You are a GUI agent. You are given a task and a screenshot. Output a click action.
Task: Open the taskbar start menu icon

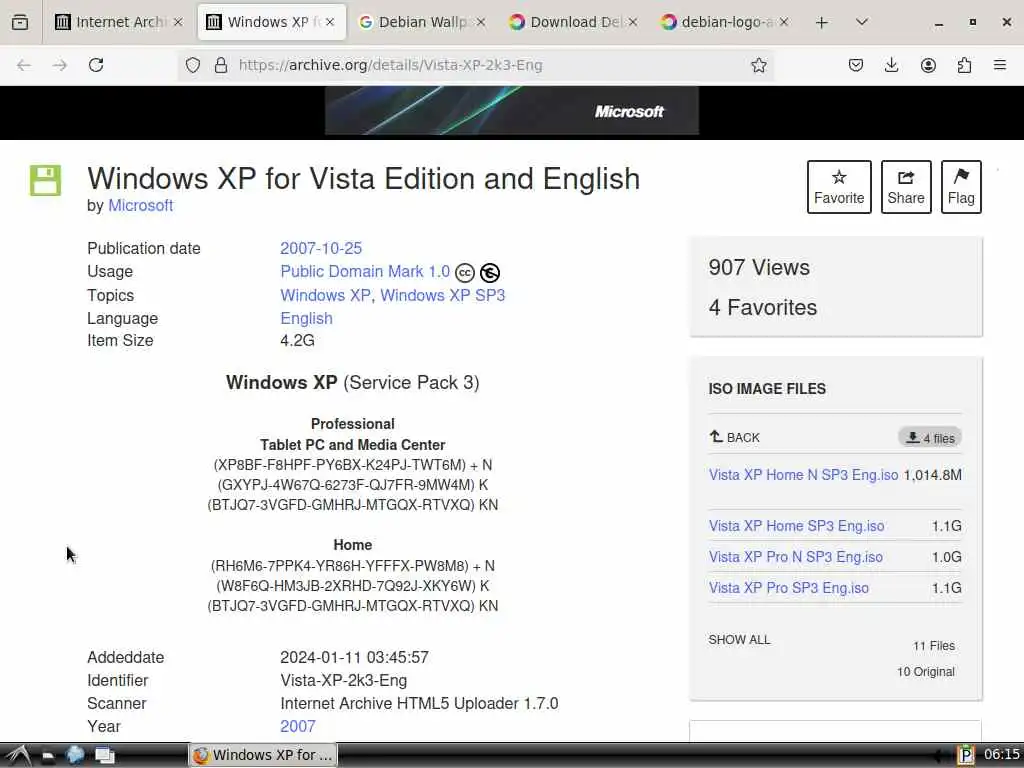(18, 756)
